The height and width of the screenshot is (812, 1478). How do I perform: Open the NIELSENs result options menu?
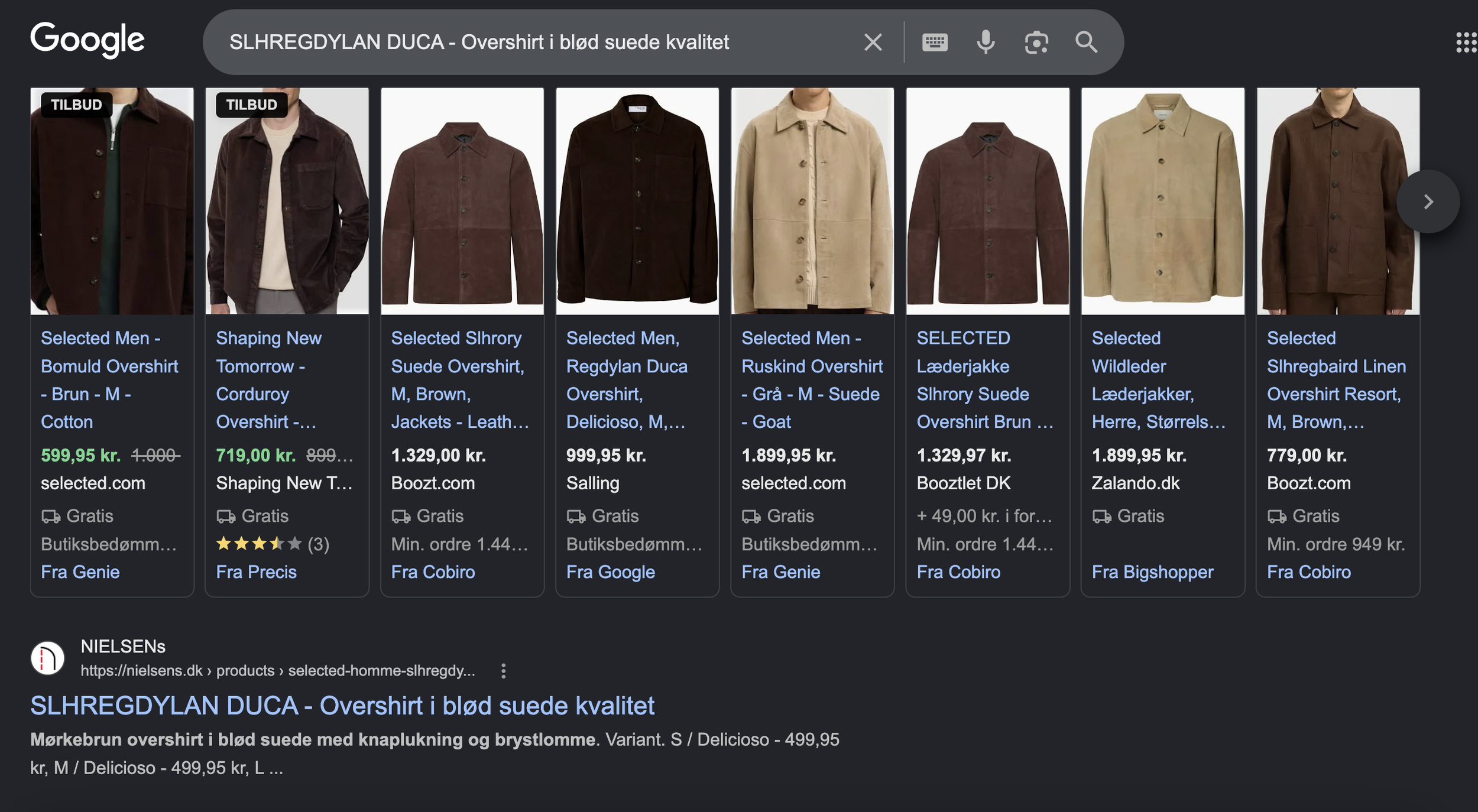pyautogui.click(x=503, y=671)
